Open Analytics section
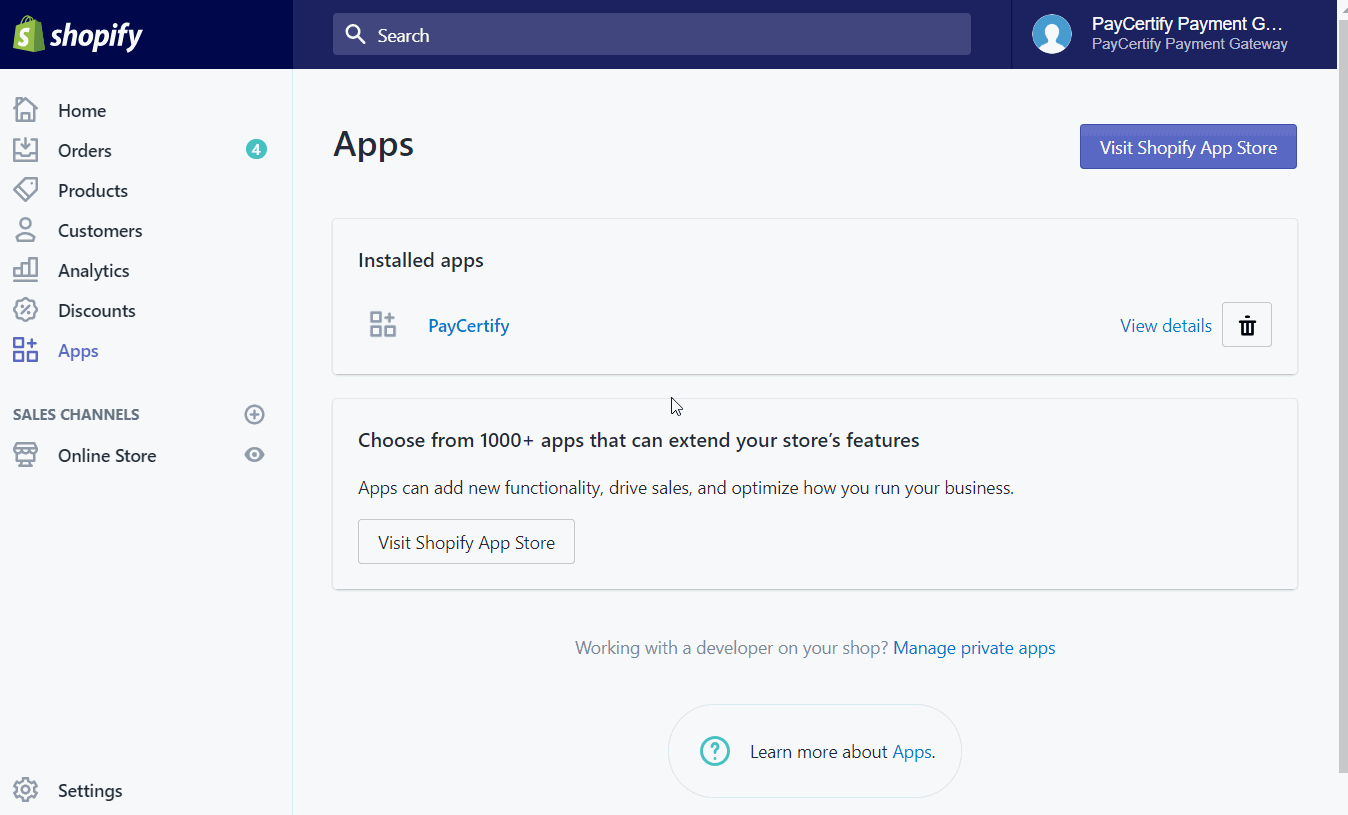The width and height of the screenshot is (1348, 815). (x=94, y=270)
